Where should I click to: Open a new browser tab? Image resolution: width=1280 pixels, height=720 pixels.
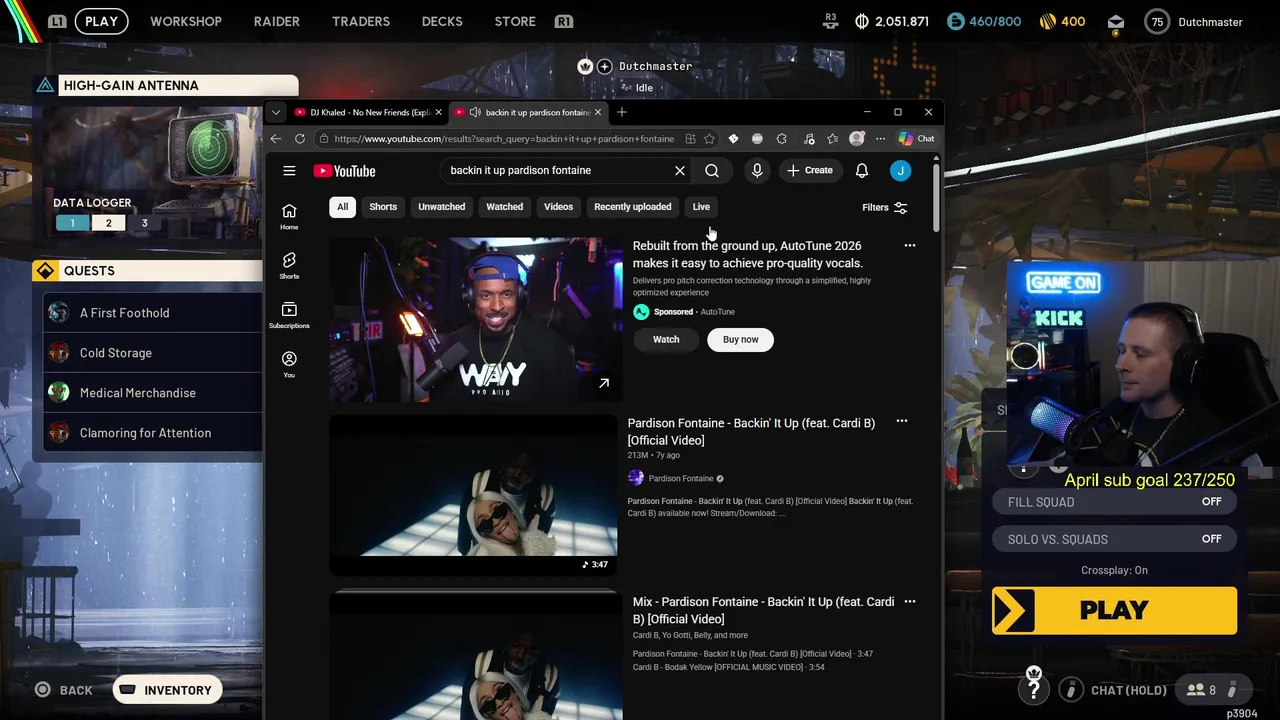pos(622,112)
